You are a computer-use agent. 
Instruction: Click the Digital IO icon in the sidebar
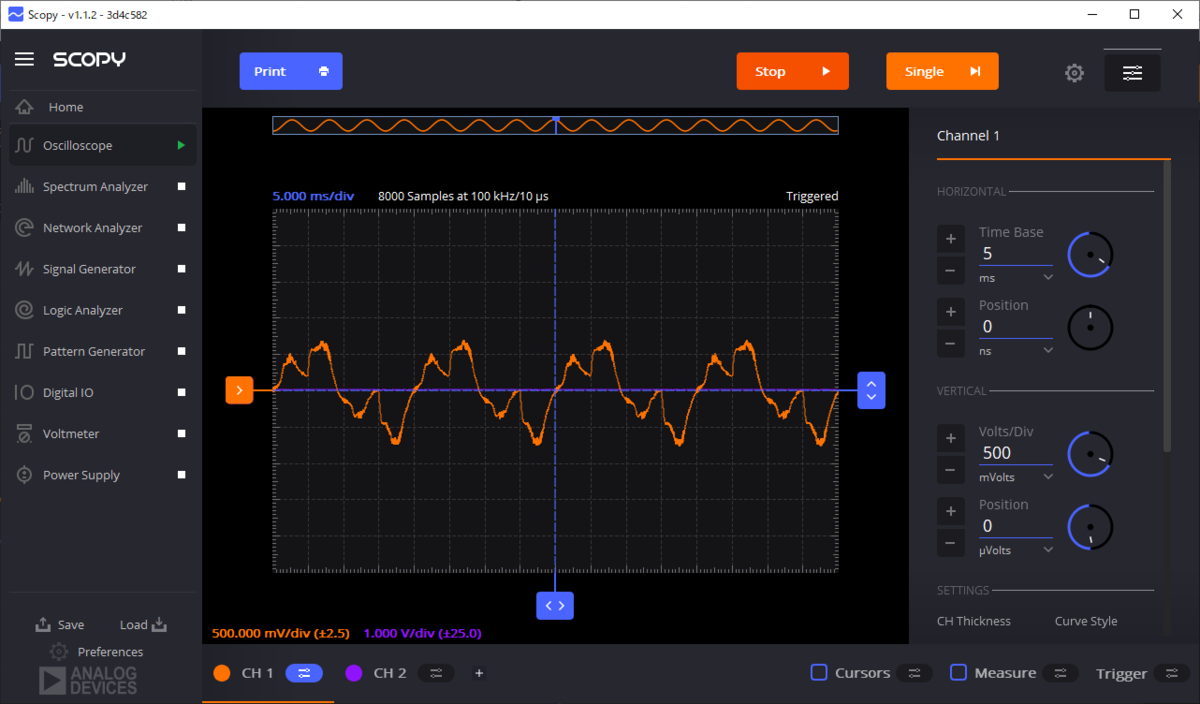pos(25,393)
